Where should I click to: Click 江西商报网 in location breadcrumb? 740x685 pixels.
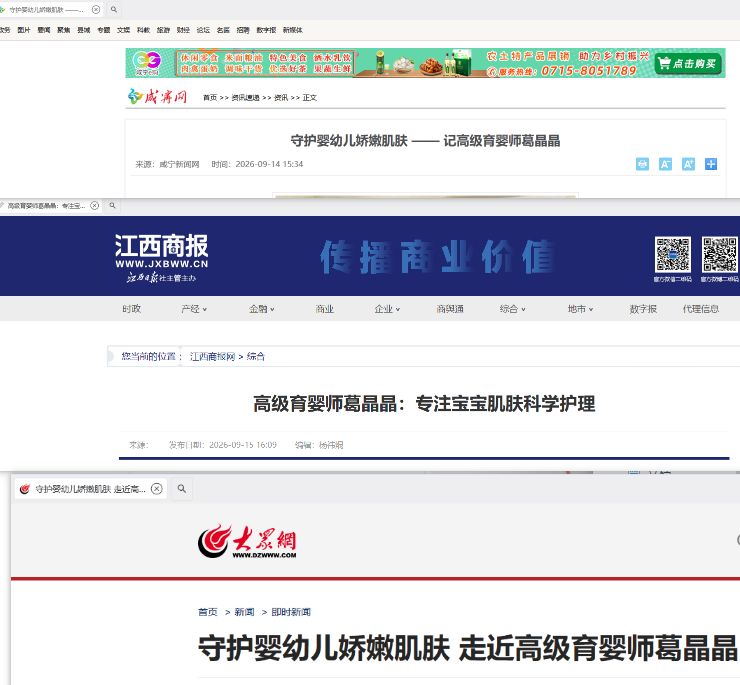pyautogui.click(x=212, y=356)
